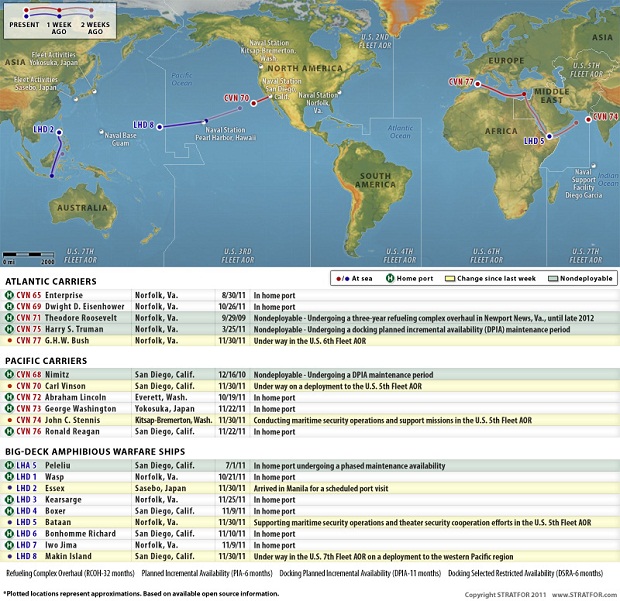Click the 'Refueling Complex Overhaul (RCOH-32 months)' footnote
The height and width of the screenshot is (601, 620).
tap(70, 573)
